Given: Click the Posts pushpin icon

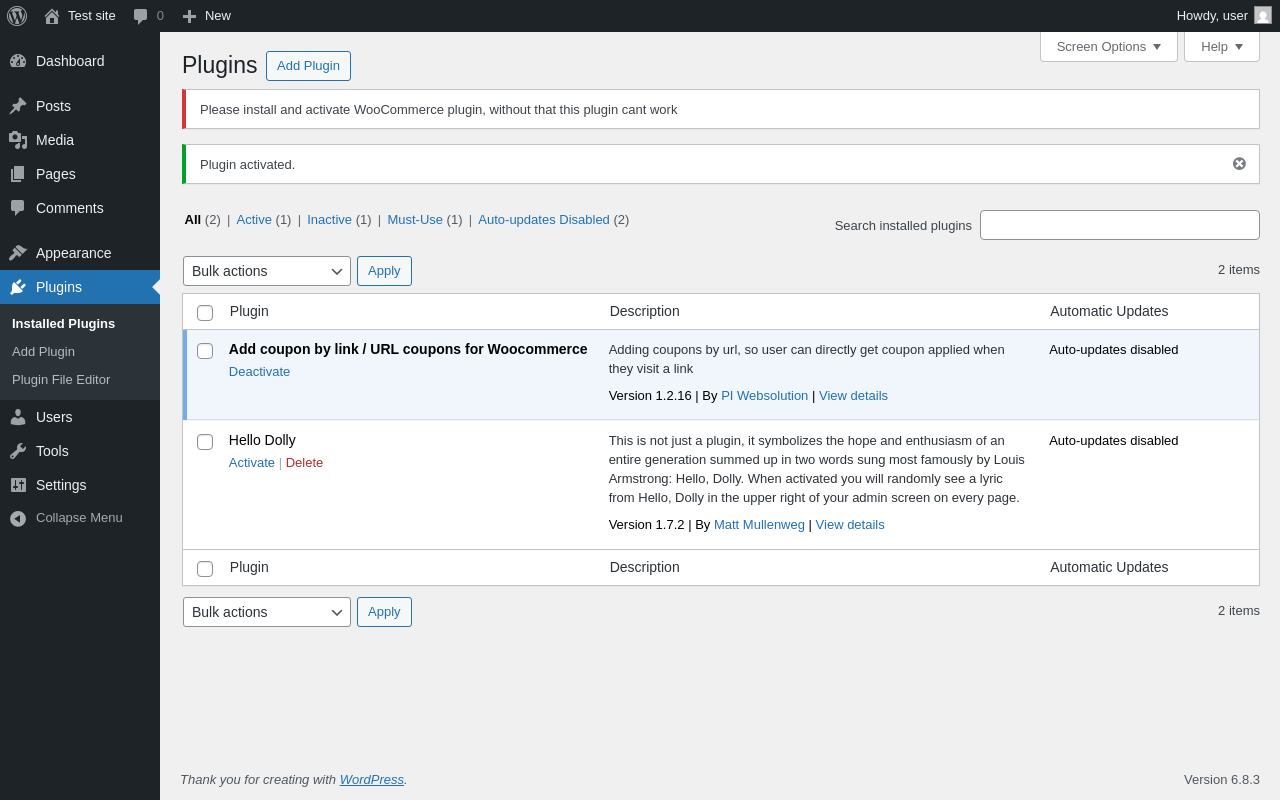Looking at the screenshot, I should (x=18, y=106).
